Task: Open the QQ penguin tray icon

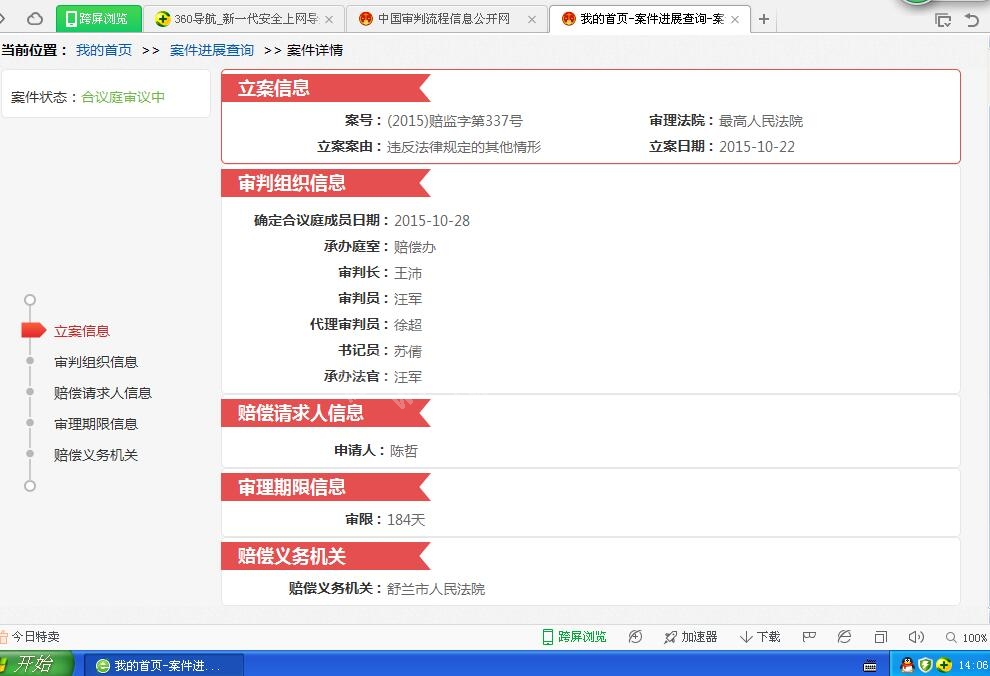Action: click(x=907, y=665)
